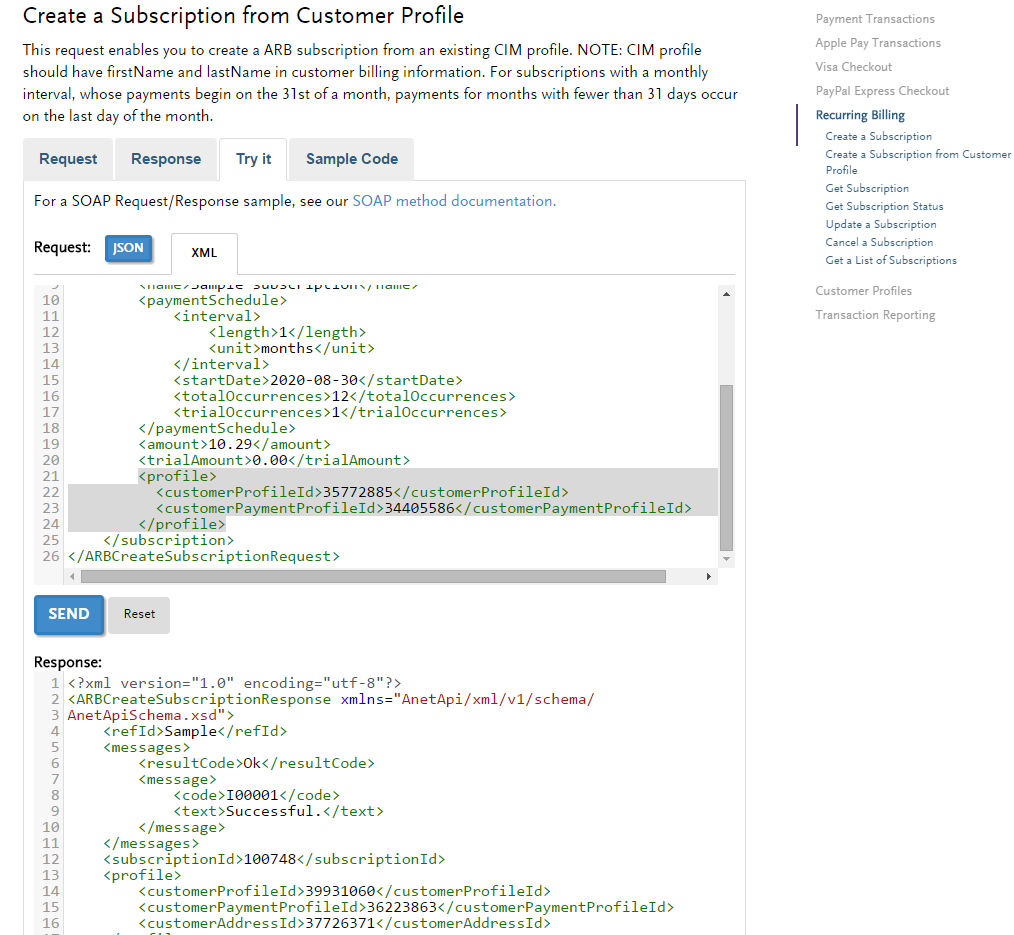Screen dimensions: 1014x935
Task: Click the horizontal scroll right arrow
Action: 709,577
